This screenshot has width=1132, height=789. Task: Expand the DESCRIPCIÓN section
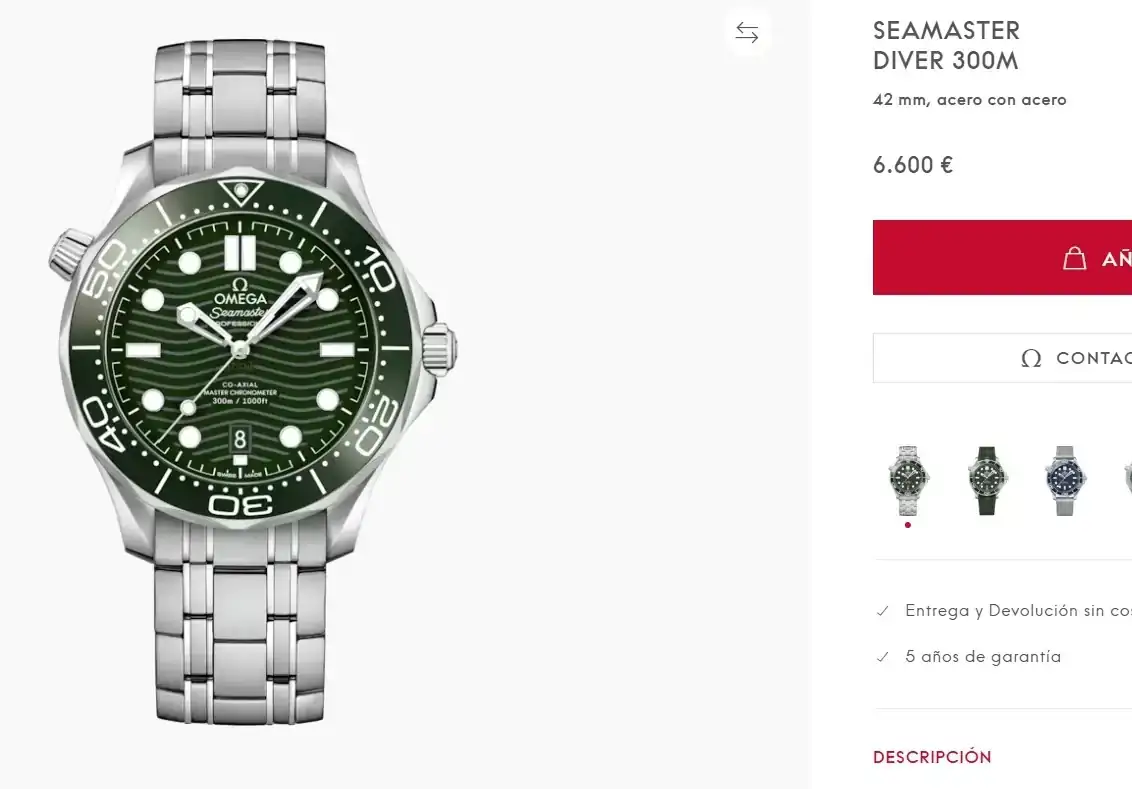(x=932, y=757)
